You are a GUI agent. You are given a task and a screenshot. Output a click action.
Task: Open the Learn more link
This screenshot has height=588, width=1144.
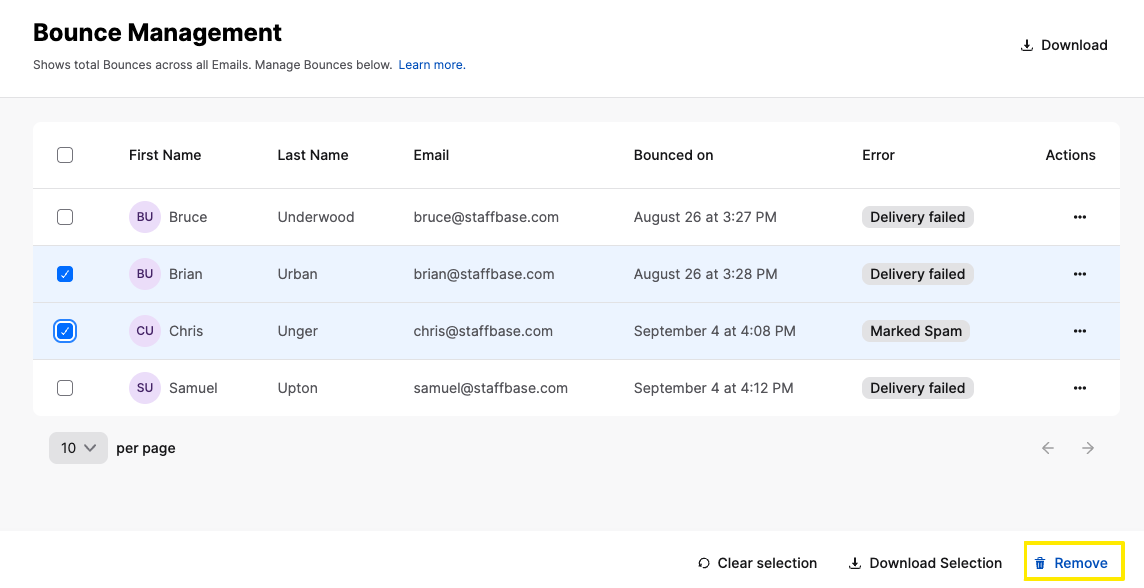[432, 65]
